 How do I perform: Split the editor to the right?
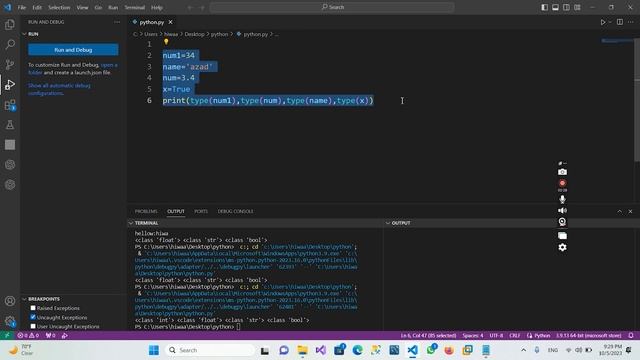[x=620, y=22]
